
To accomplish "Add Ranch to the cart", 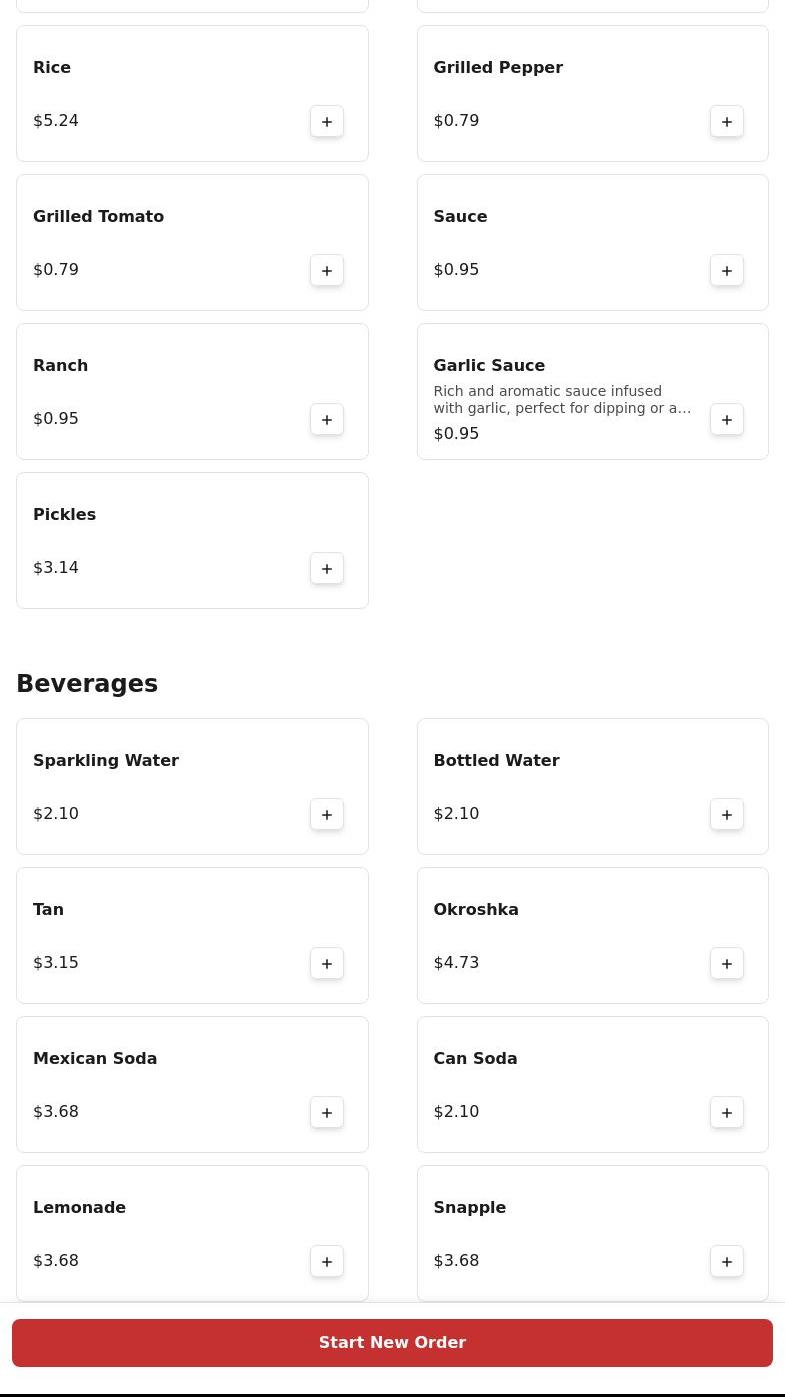I will point(327,419).
